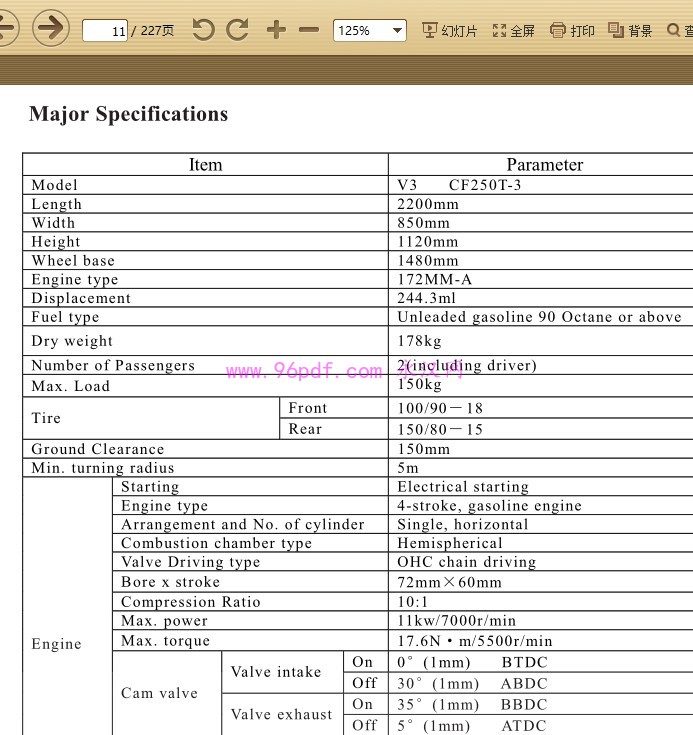The width and height of the screenshot is (693, 735).
Task: Click the '244.3ml' displacement value
Action: [426, 298]
